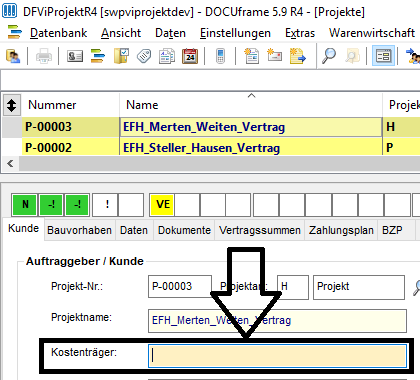The height and width of the screenshot is (380, 420).
Task: Open the Daten tab in project details
Action: click(134, 230)
